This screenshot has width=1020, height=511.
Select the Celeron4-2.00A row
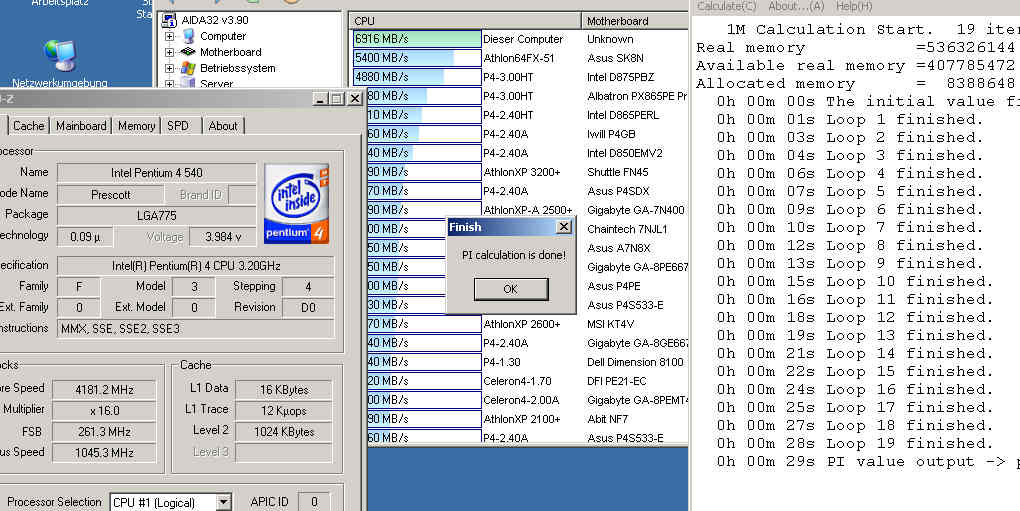click(x=521, y=400)
